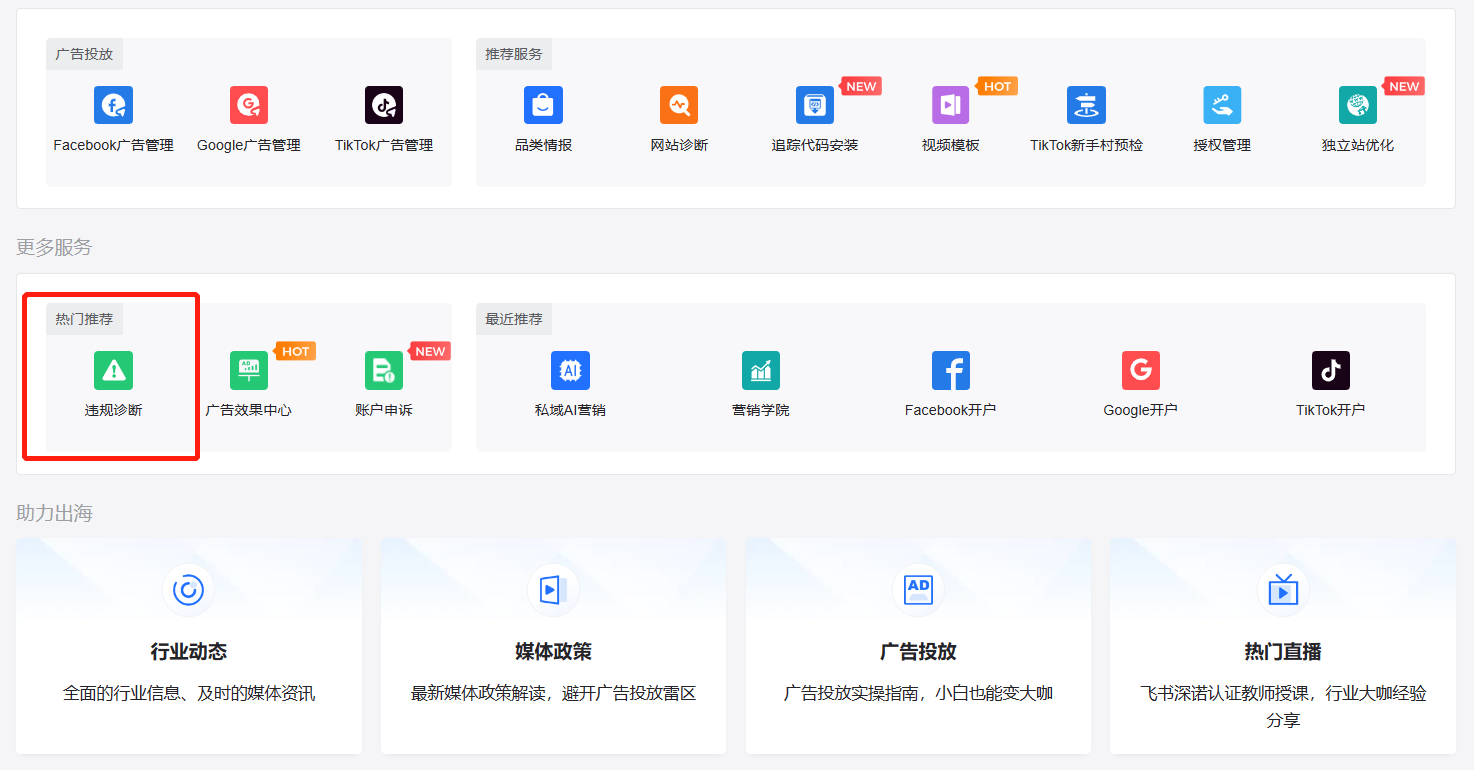The width and height of the screenshot is (1474, 770).
Task: Click the 广告投放 card title below AD icon
Action: click(918, 652)
